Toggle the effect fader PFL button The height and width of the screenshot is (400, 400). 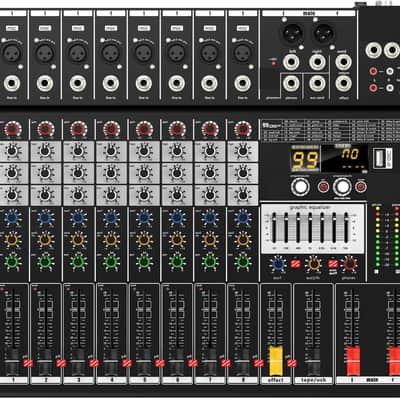[x=292, y=363]
